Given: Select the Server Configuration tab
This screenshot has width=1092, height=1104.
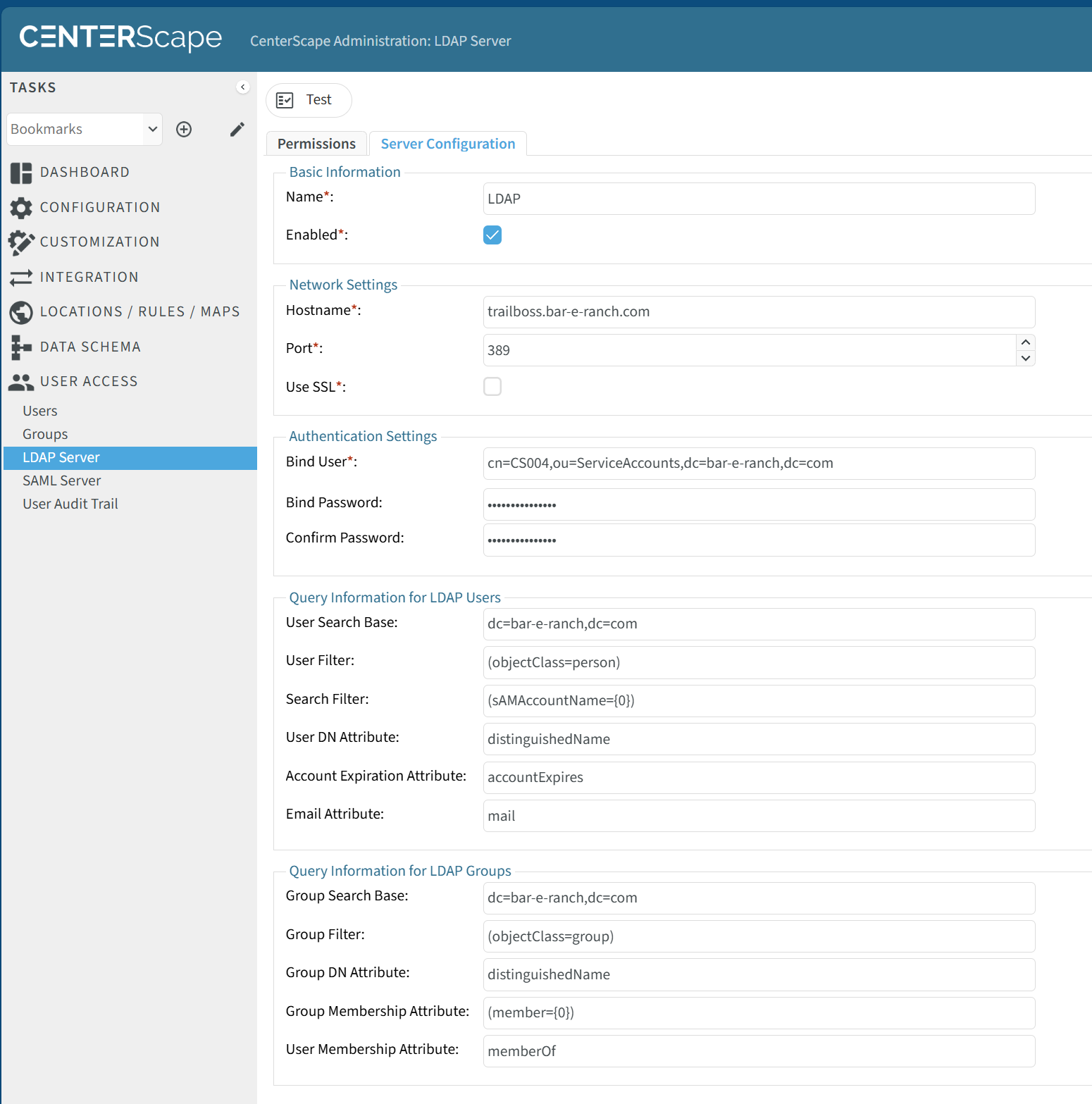Looking at the screenshot, I should 448,144.
